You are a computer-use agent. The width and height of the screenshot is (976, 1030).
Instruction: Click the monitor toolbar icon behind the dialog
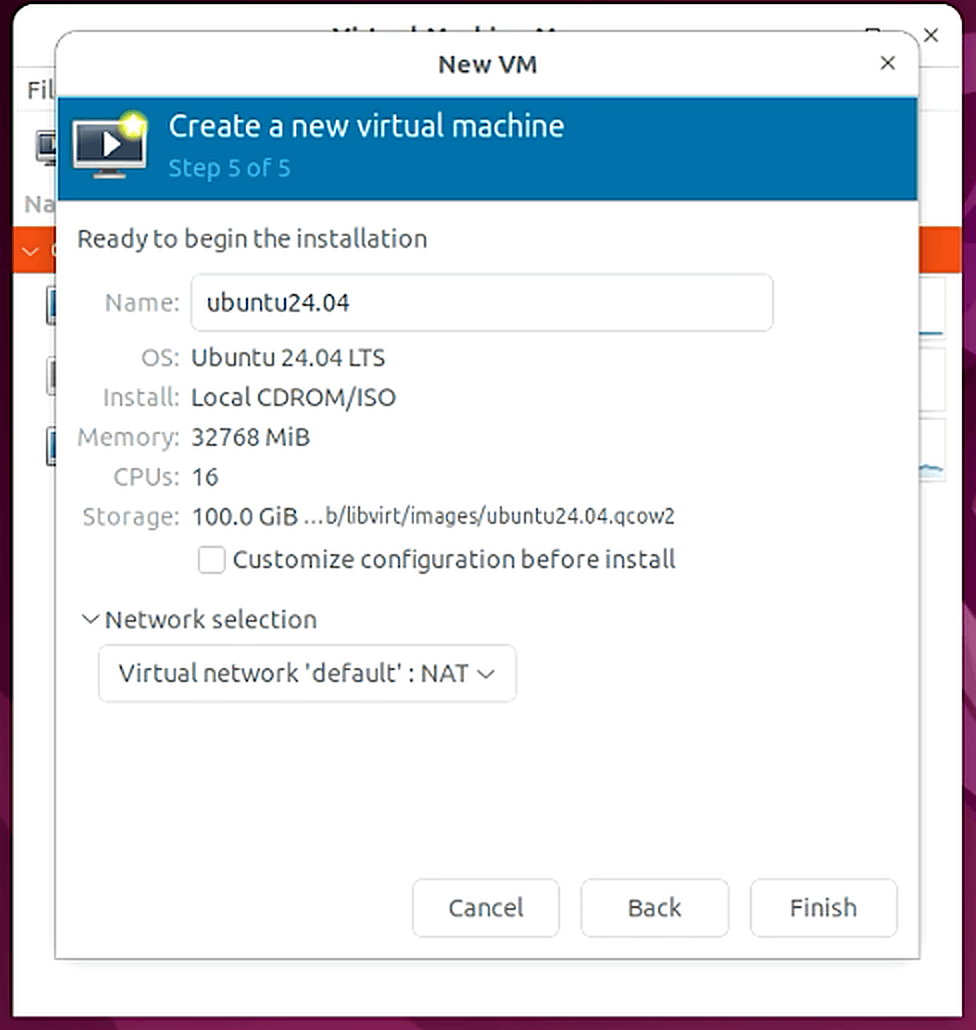pyautogui.click(x=45, y=147)
